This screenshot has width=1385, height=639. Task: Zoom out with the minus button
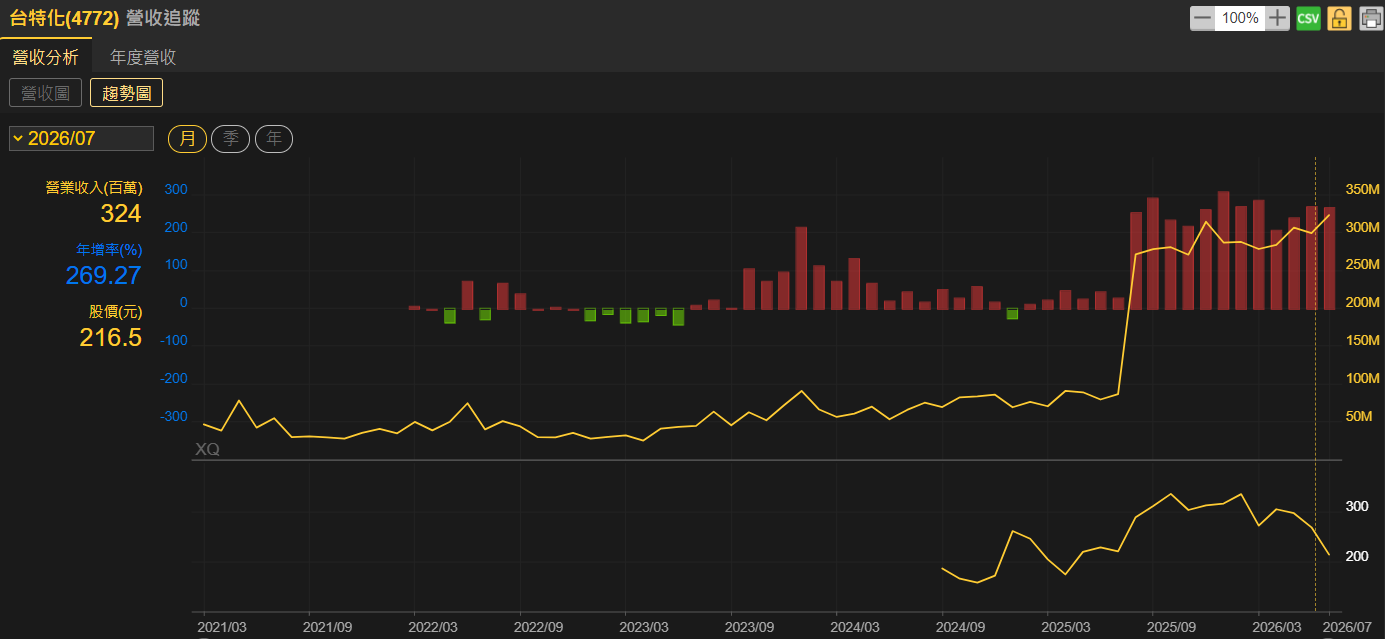(x=1202, y=18)
